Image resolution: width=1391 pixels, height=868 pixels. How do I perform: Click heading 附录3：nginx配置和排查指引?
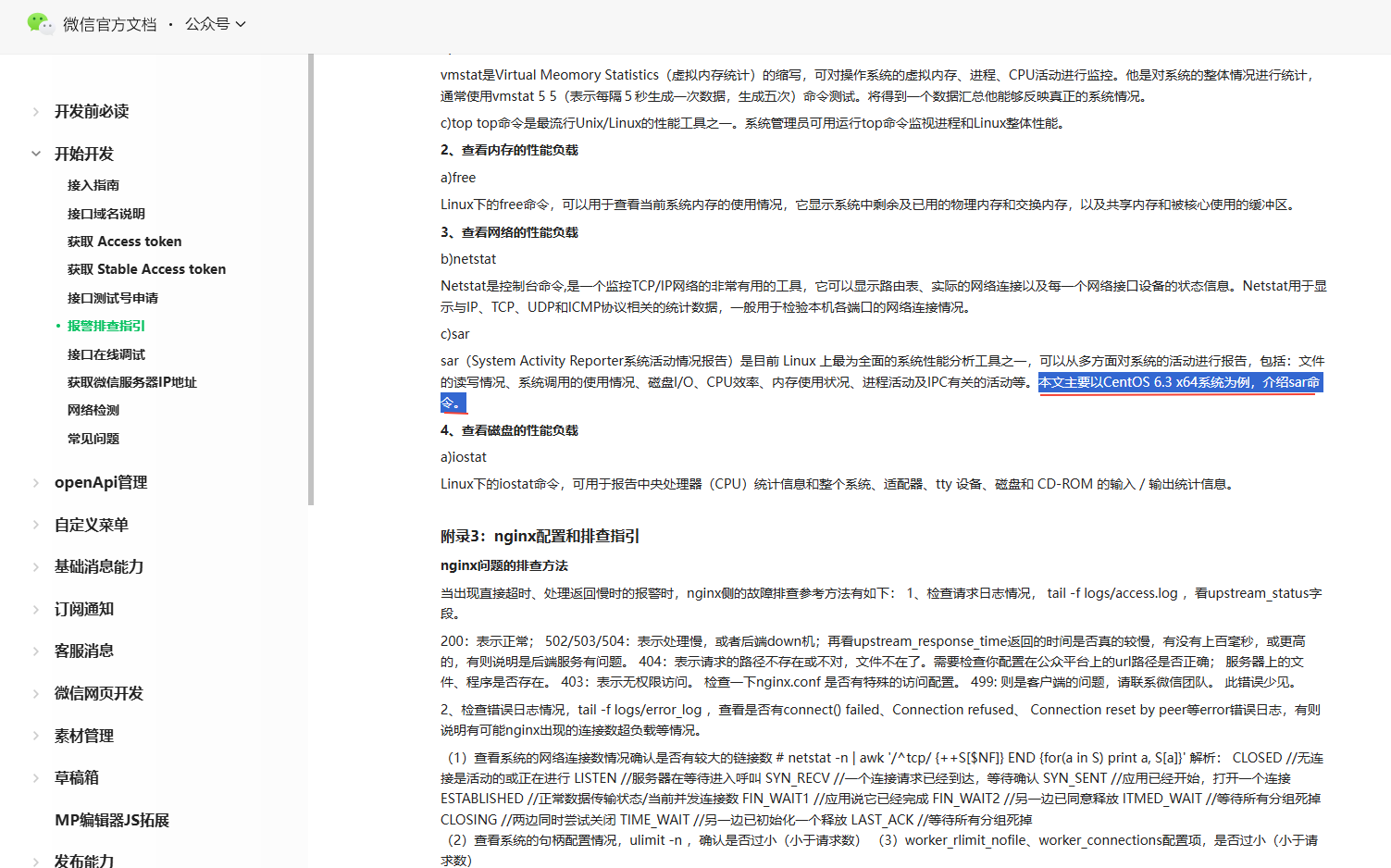point(540,536)
